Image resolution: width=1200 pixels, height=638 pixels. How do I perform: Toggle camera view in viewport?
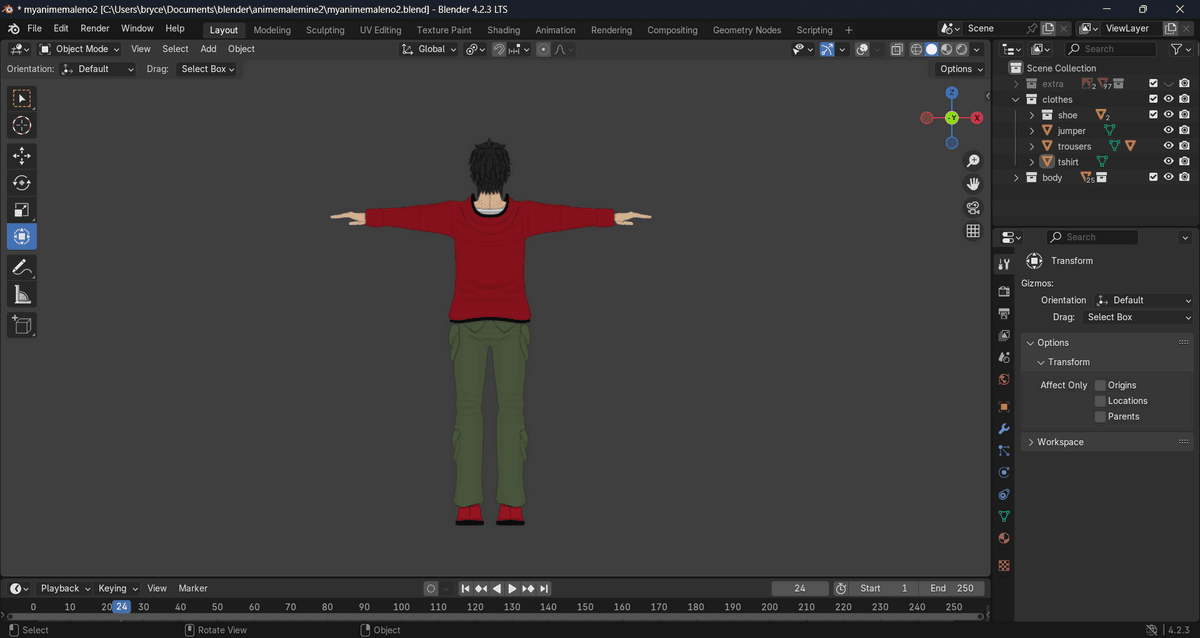click(x=972, y=208)
